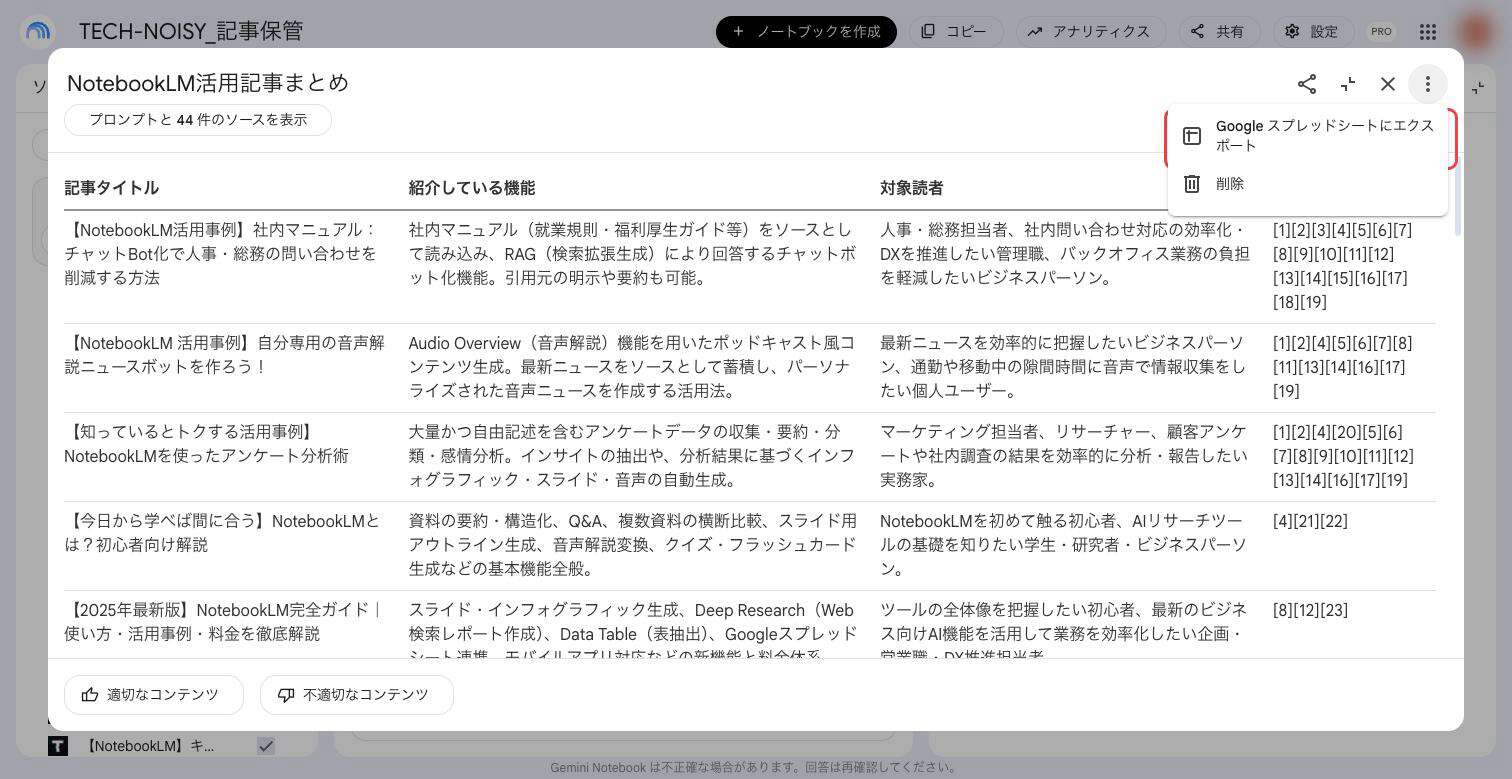The image size is (1512, 779).
Task: Click the collapse-view icon beside the dialog close button
Action: pos(1348,84)
